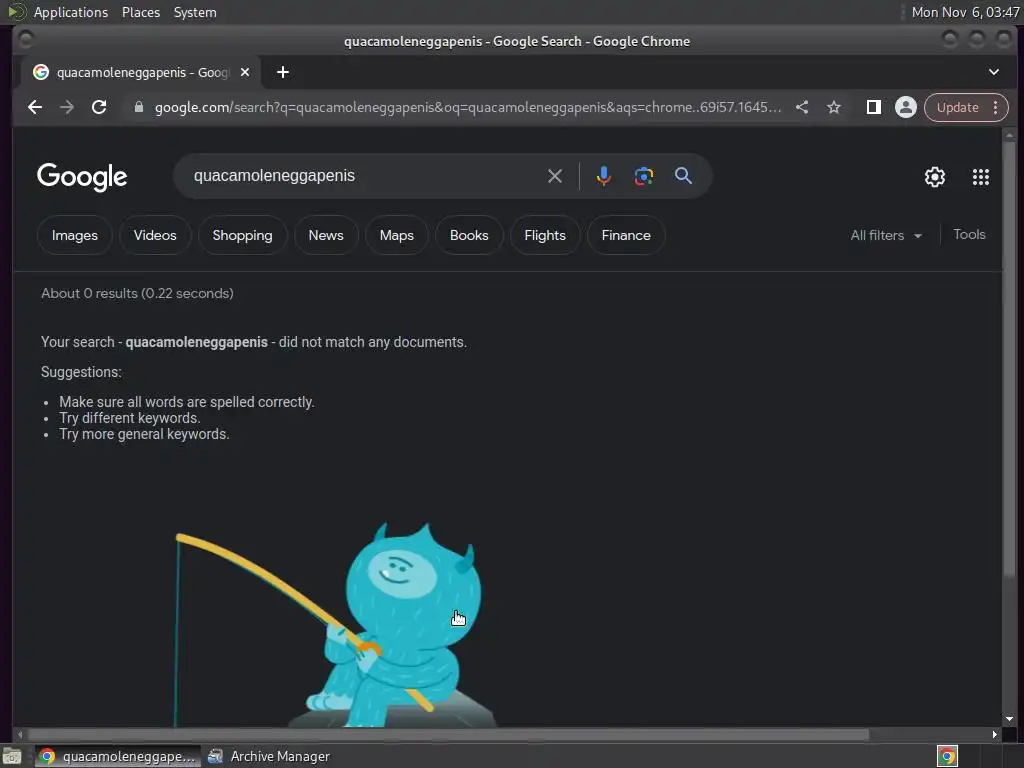The height and width of the screenshot is (768, 1024).
Task: Click the horizontal scrollbar thumb
Action: pos(448,734)
